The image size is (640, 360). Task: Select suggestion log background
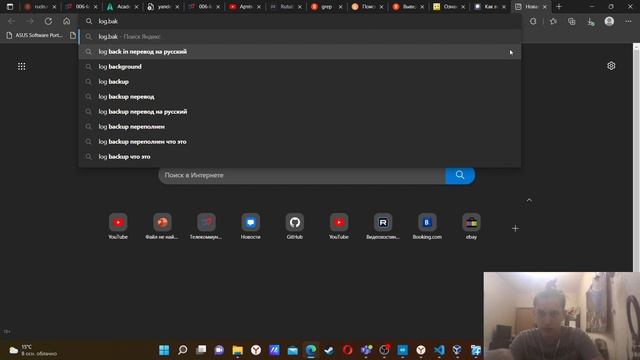[300, 67]
